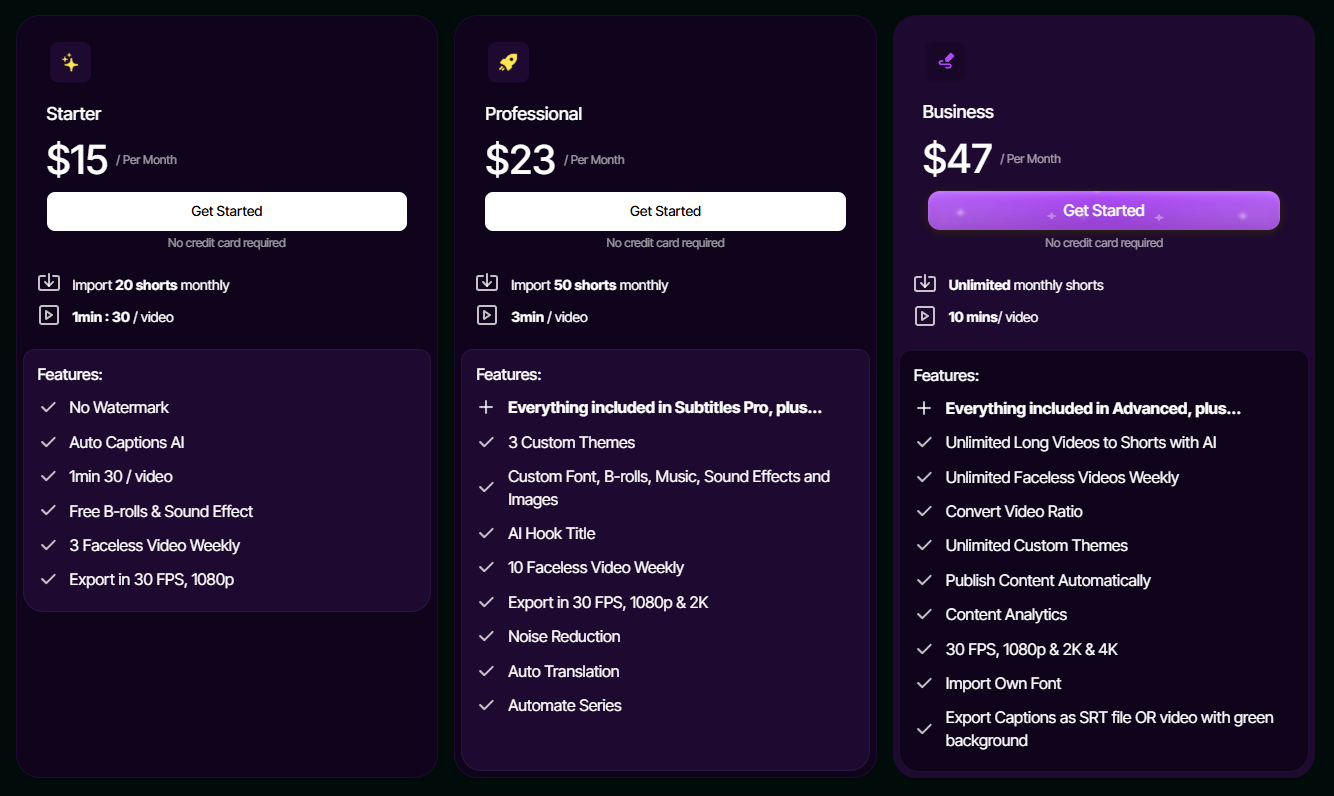Click the $47 Business price

click(x=957, y=159)
